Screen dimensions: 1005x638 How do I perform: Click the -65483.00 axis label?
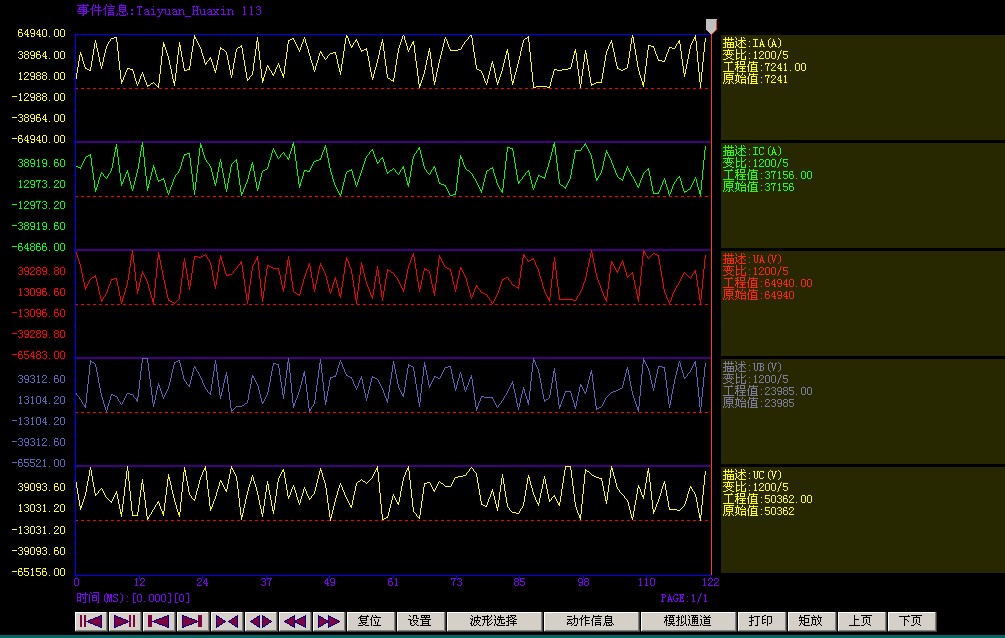(x=38, y=355)
